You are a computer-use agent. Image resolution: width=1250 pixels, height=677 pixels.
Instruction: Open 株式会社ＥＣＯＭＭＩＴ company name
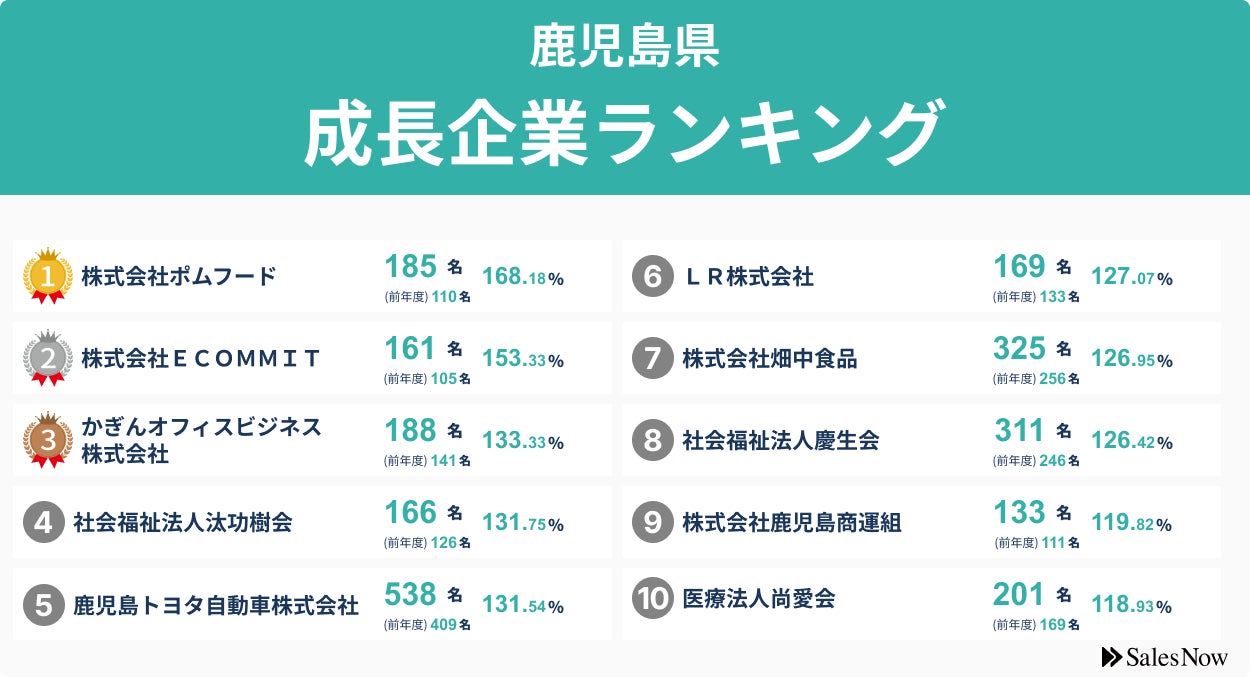pyautogui.click(x=201, y=358)
